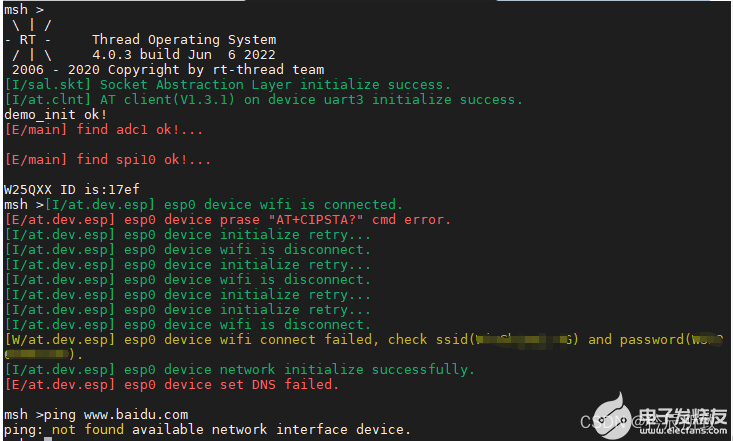Click the rt-thread team copyright line
Screen dimensions: 733x441
pos(165,70)
